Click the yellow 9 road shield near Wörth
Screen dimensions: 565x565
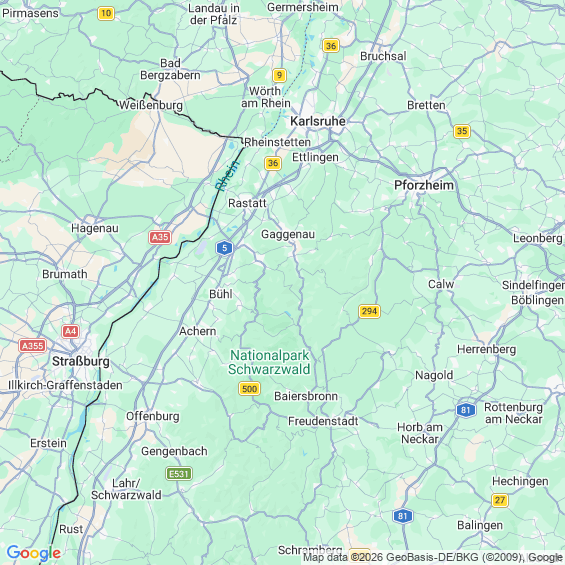click(x=279, y=75)
